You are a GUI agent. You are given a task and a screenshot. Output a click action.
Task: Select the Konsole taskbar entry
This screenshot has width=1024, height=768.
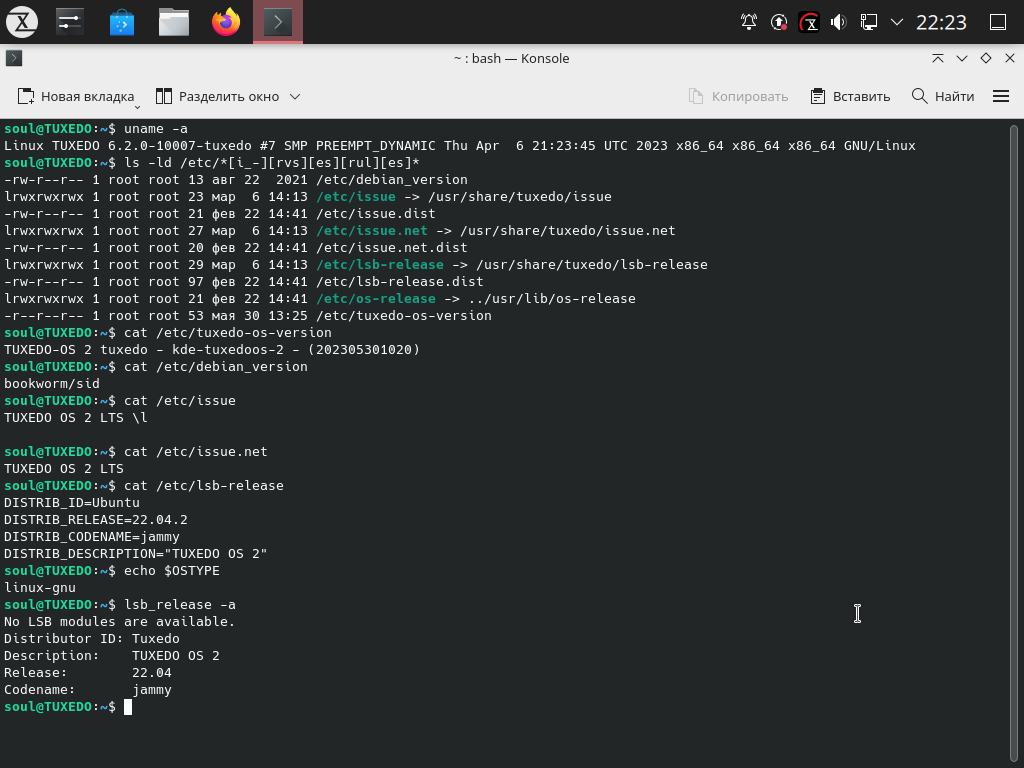pyautogui.click(x=278, y=22)
